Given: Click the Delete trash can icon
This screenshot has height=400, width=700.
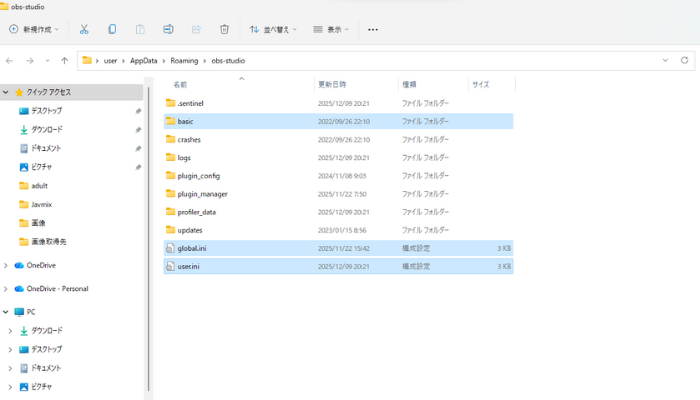Looking at the screenshot, I should 225,29.
